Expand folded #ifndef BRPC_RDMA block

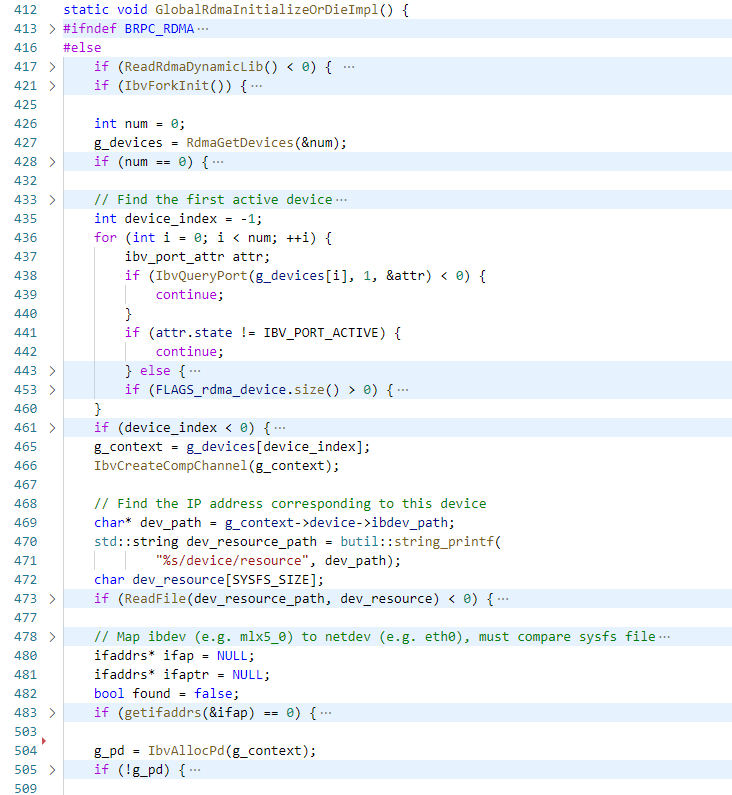[x=52, y=29]
